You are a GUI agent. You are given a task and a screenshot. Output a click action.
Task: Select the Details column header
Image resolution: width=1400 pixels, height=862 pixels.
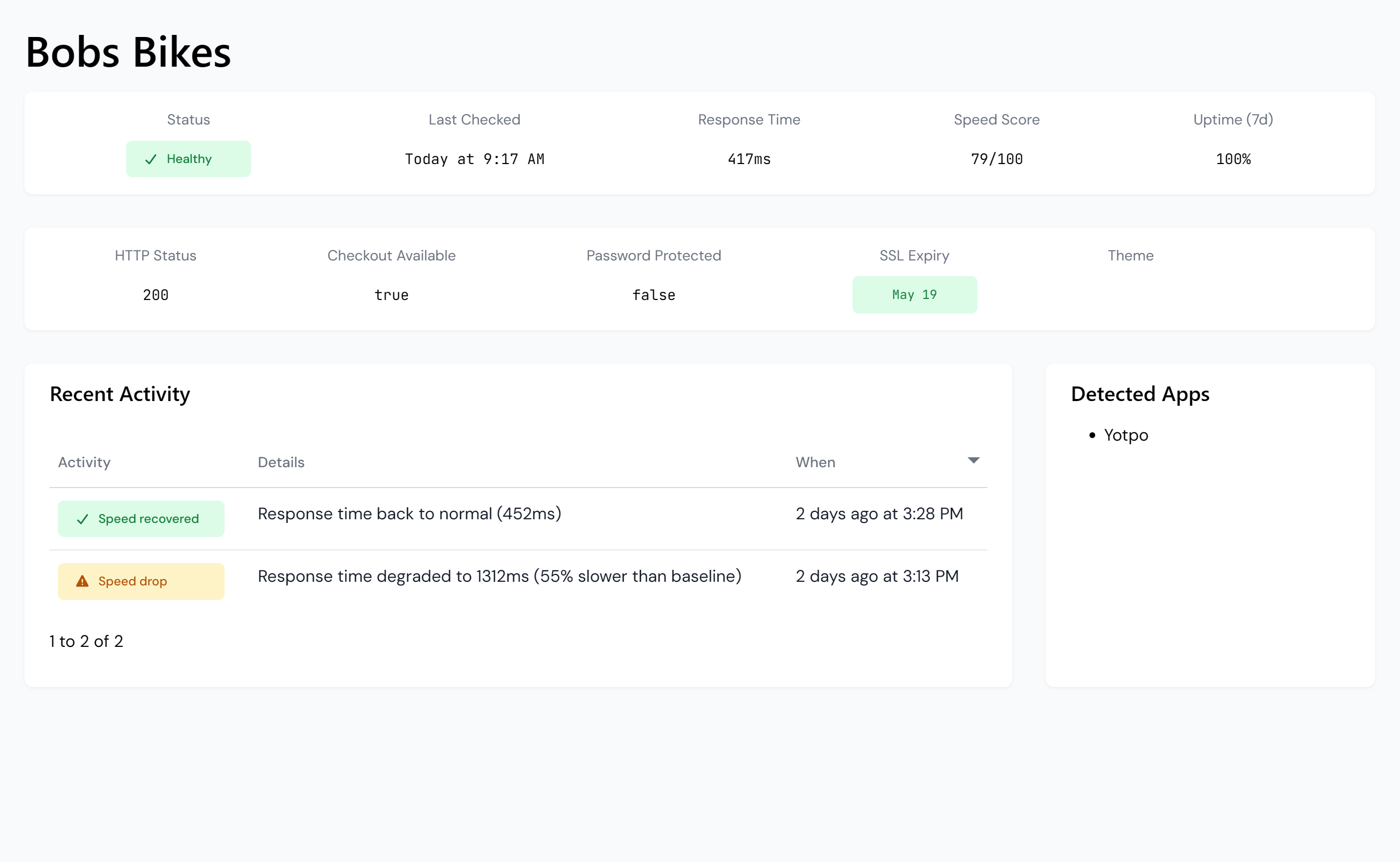[280, 462]
